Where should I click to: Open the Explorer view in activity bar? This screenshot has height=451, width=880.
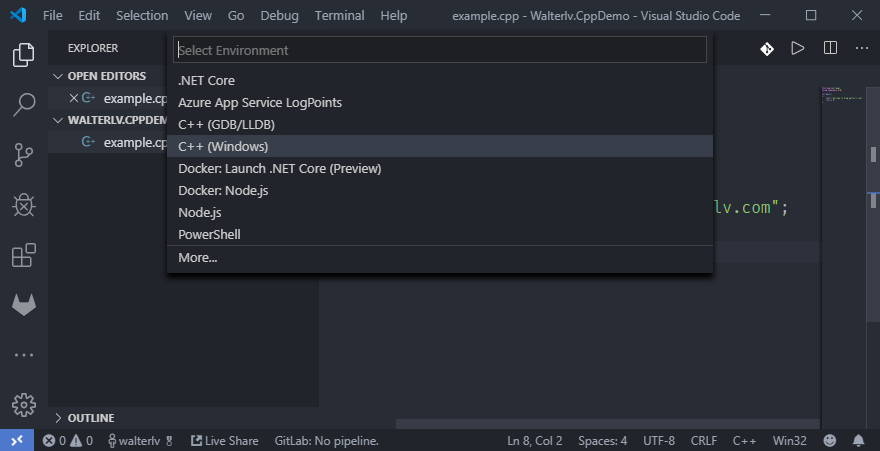(x=23, y=55)
